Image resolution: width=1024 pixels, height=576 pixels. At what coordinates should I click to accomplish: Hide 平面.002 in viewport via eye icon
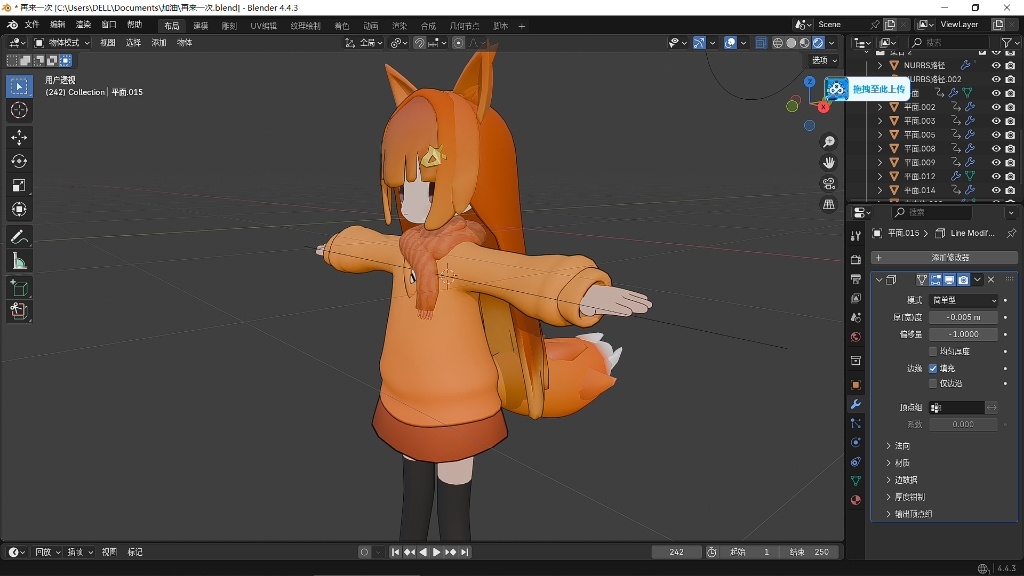pyautogui.click(x=996, y=106)
